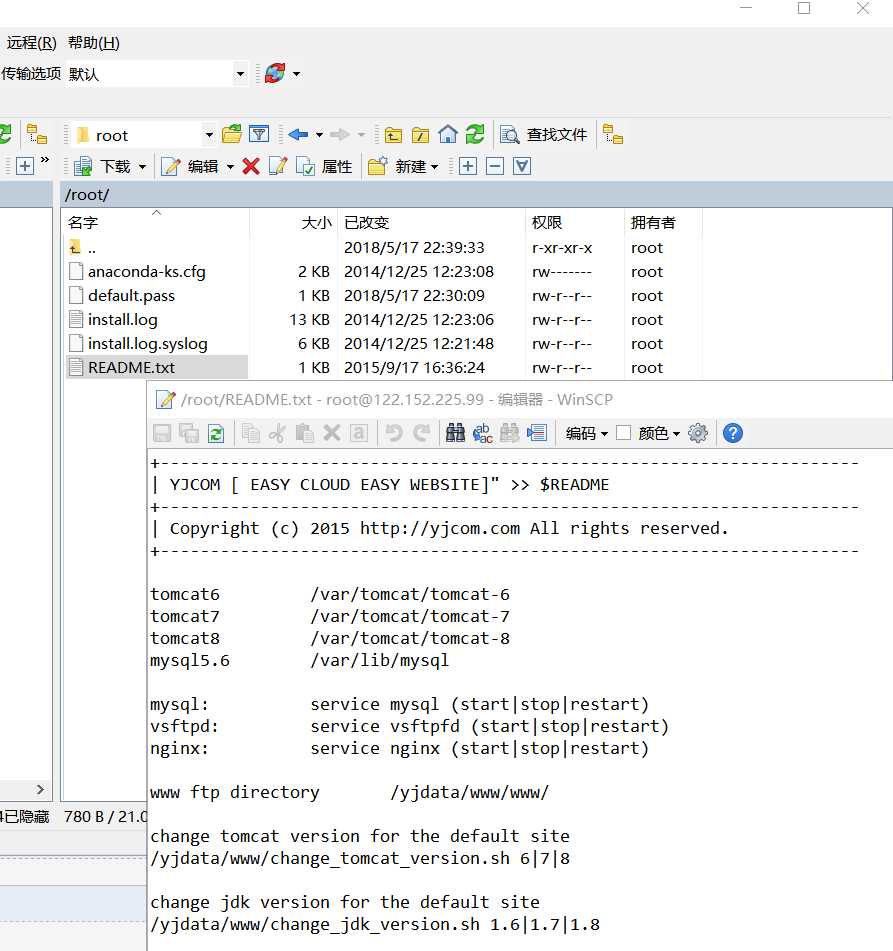This screenshot has height=951, width=893.
Task: Click the editor's paste clipboard icon
Action: (x=305, y=433)
